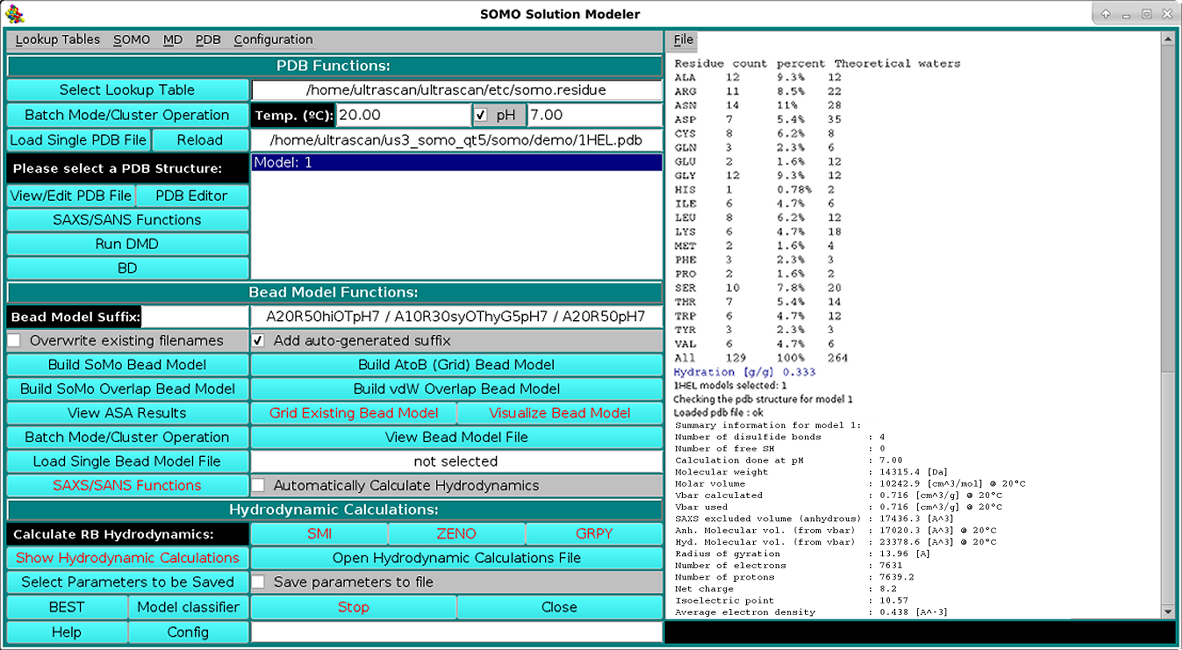1182x650 pixels.
Task: Click Build SoMo Bead Model
Action: (x=127, y=365)
